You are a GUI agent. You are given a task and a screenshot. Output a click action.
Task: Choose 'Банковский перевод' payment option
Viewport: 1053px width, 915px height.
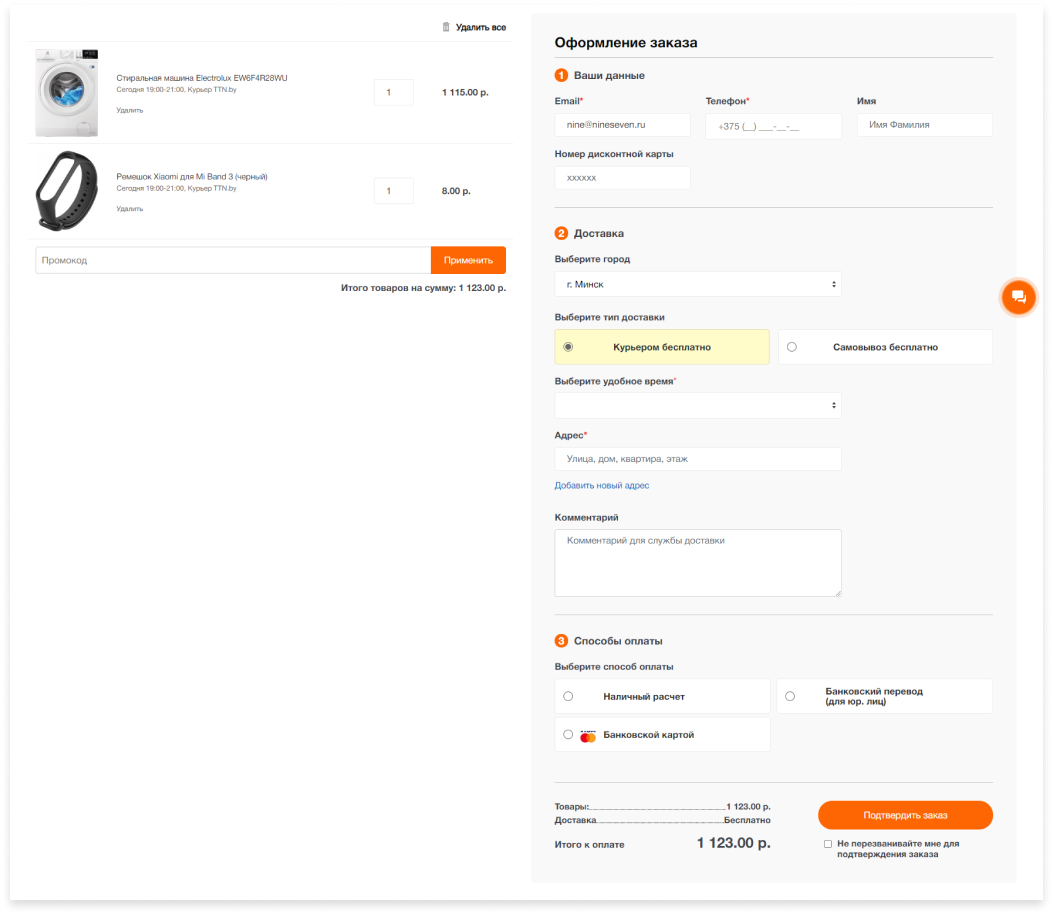[790, 696]
